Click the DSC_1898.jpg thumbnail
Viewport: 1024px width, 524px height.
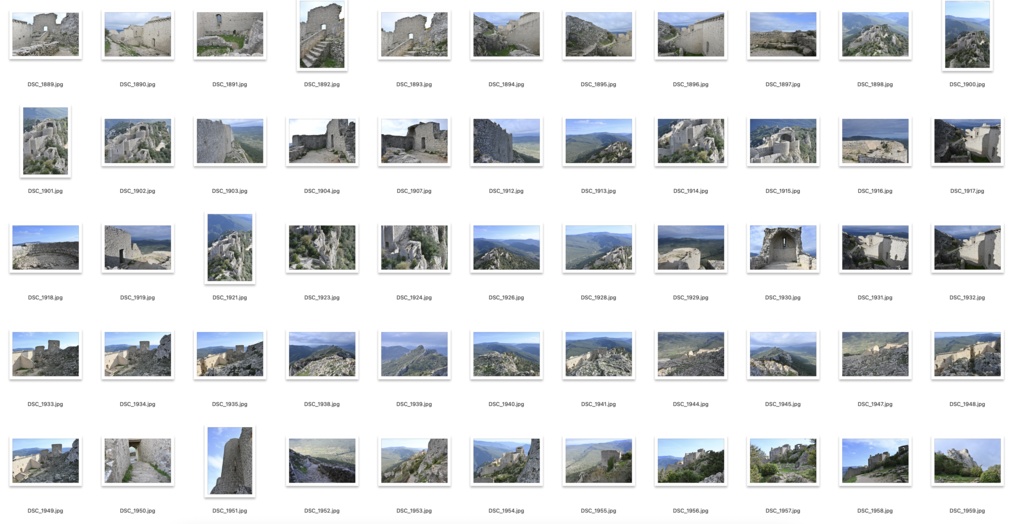874,35
